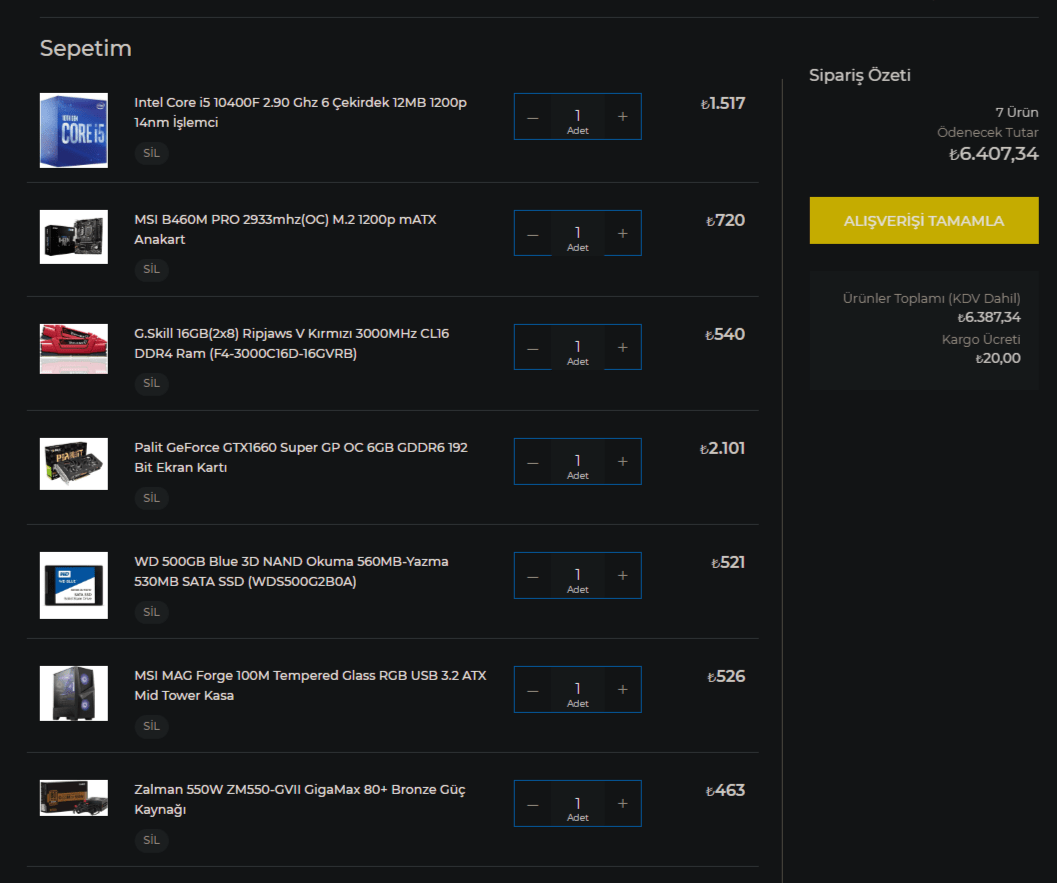
Task: Click the Sepetim heading
Action: pos(86,49)
